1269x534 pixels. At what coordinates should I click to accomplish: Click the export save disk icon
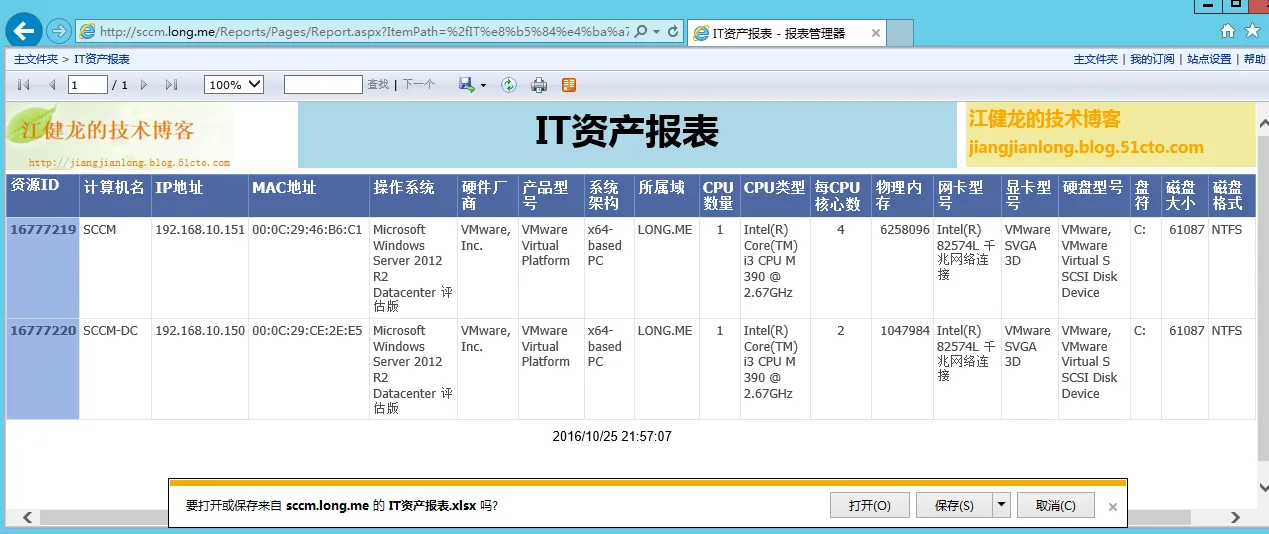point(466,85)
